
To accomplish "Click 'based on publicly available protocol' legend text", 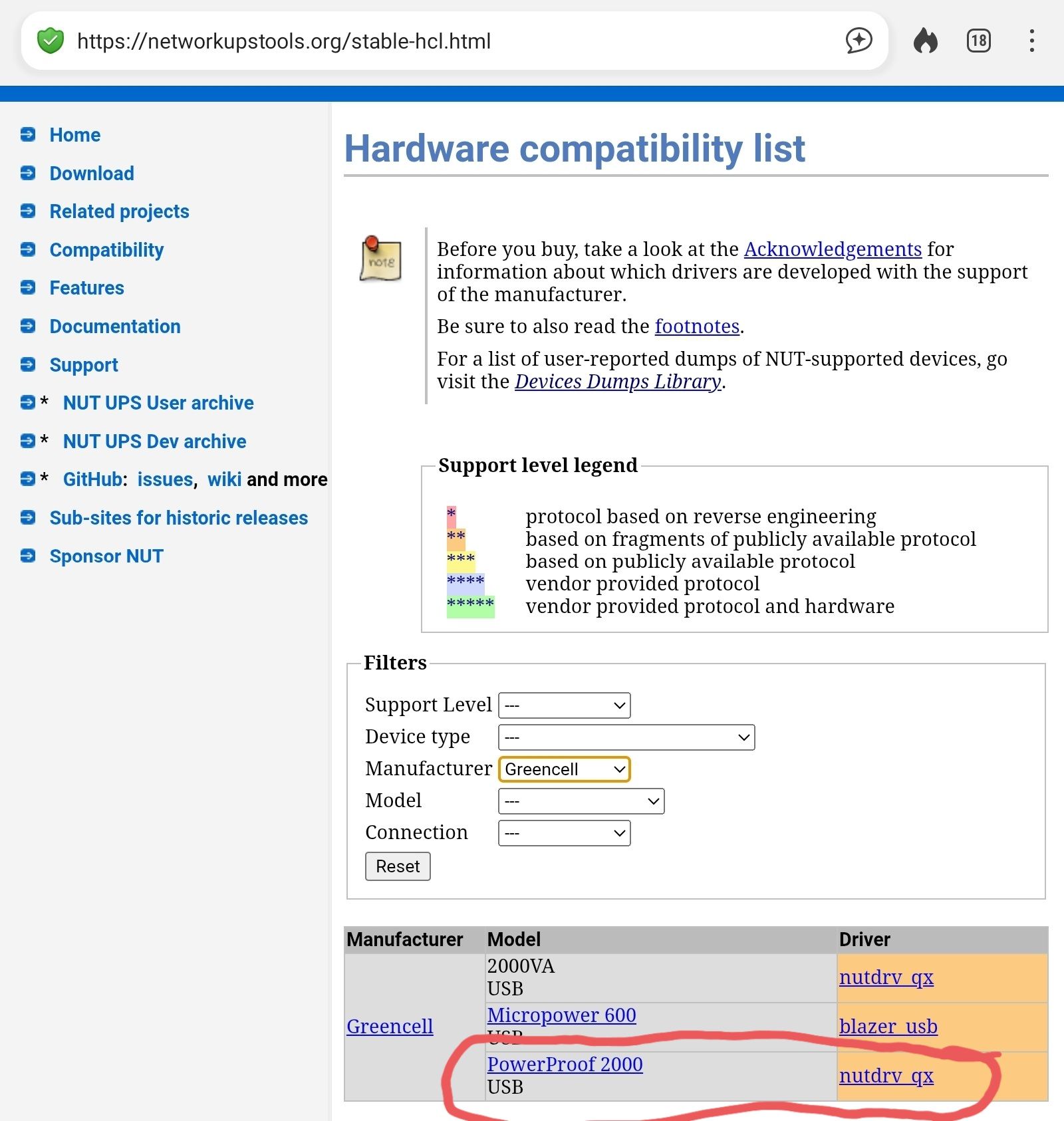I will click(x=690, y=561).
